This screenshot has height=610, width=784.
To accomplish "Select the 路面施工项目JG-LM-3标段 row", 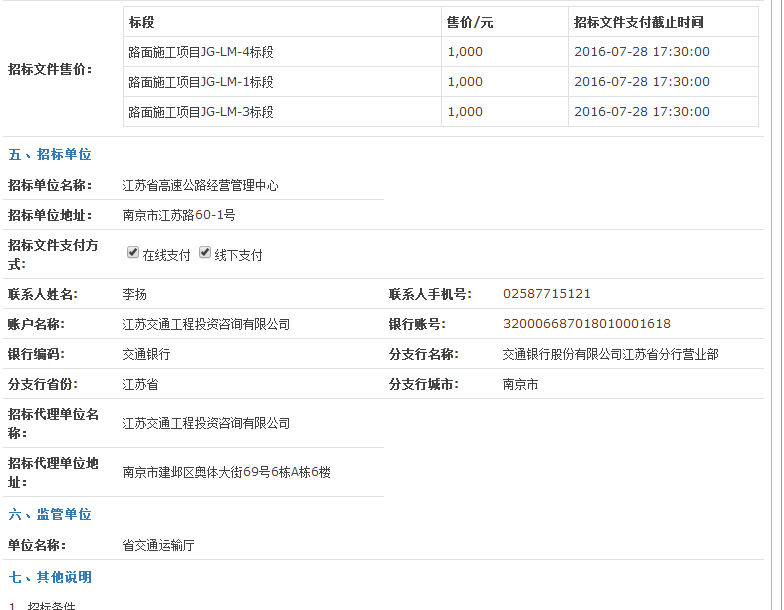I will (x=201, y=112).
